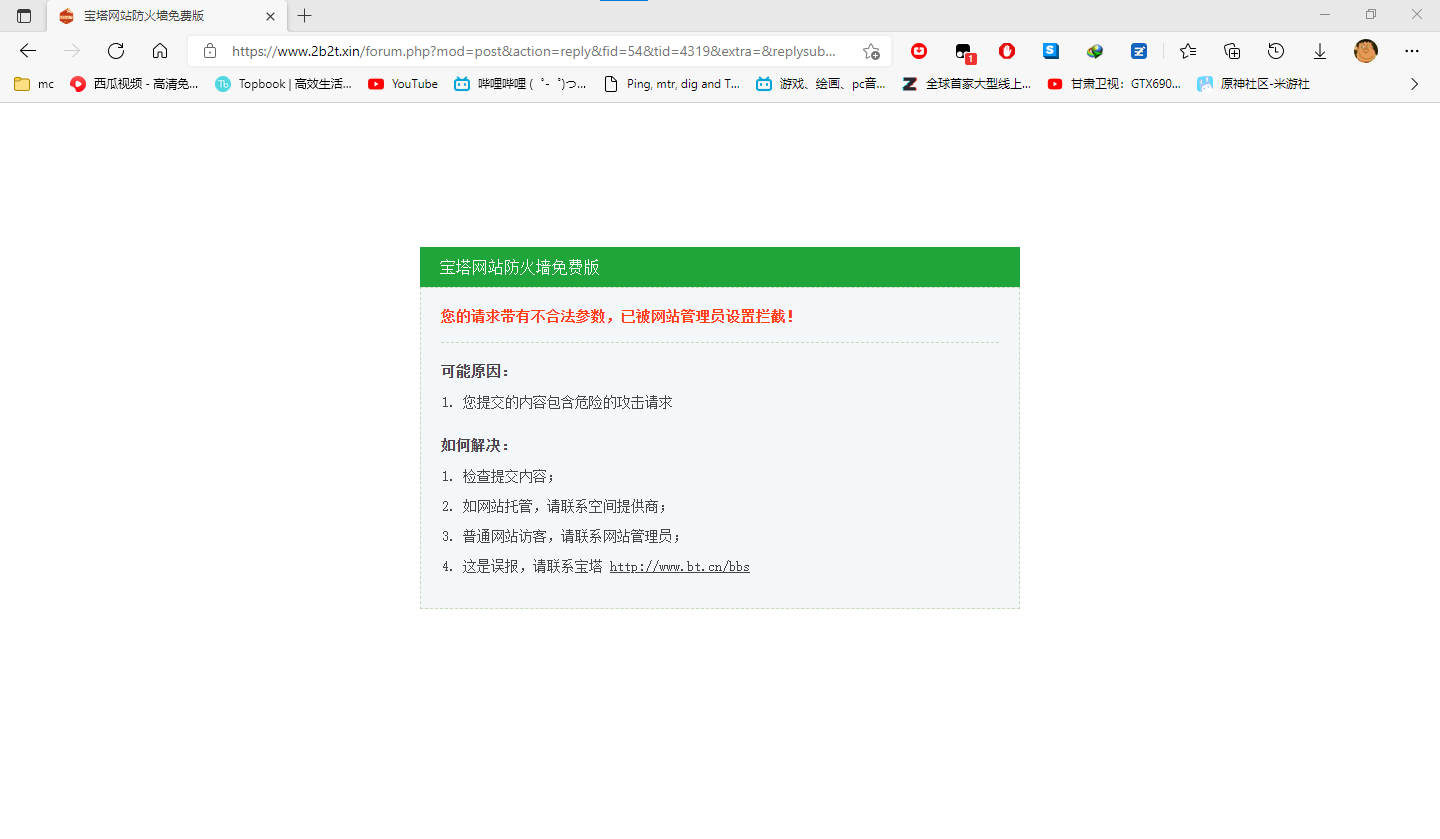
Task: Go to the browser home page
Action: 160,51
